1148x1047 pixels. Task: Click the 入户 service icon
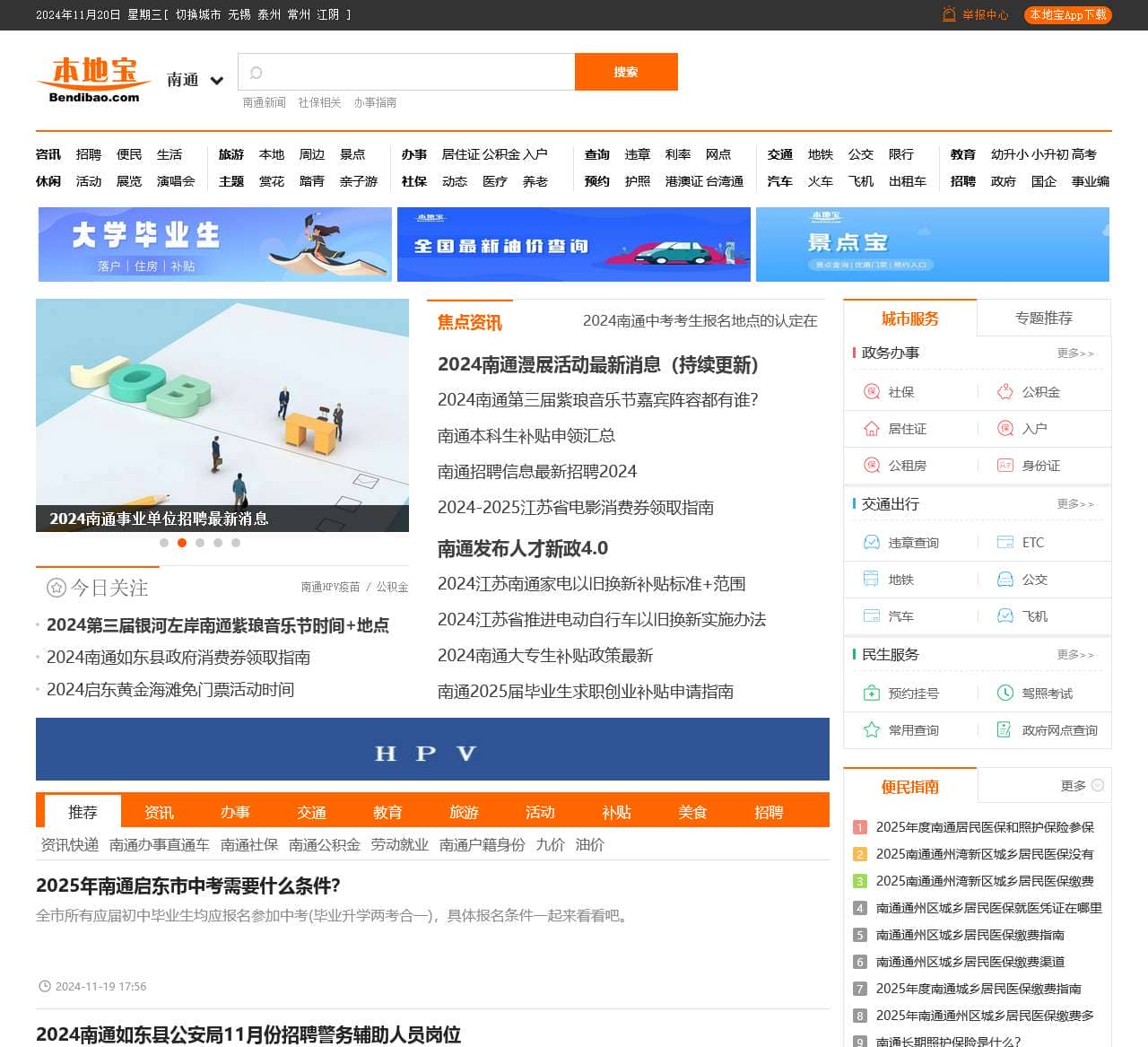click(1005, 429)
